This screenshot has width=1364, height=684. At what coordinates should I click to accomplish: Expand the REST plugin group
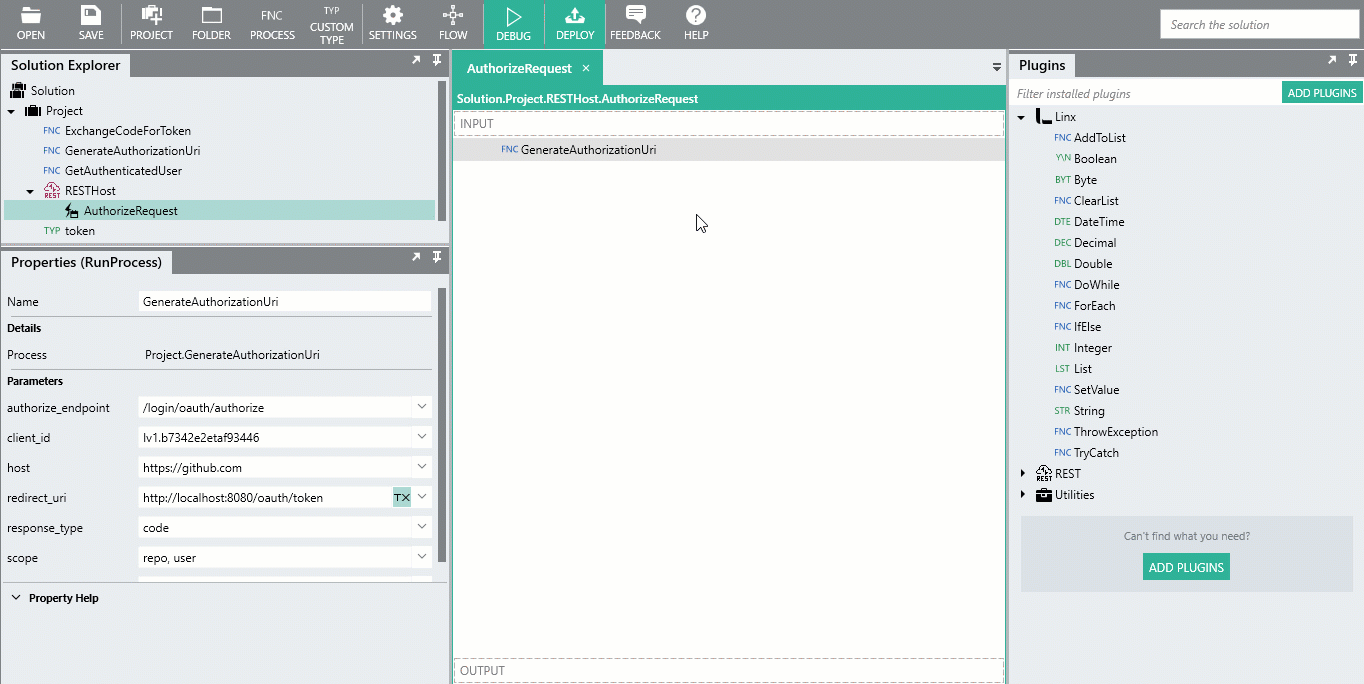1022,474
